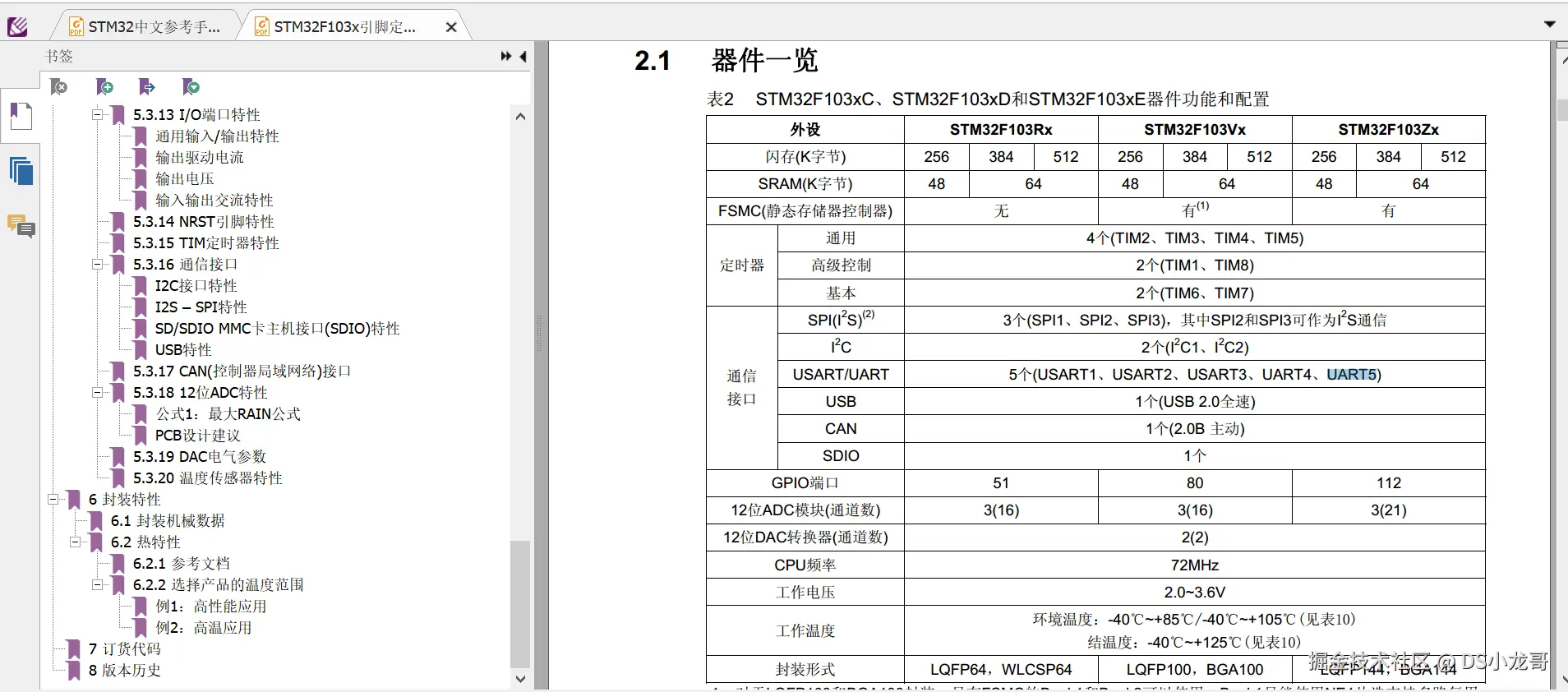Jump to 5.3.19 DAC电气参数
Viewport: 1568px width, 692px height.
click(200, 457)
